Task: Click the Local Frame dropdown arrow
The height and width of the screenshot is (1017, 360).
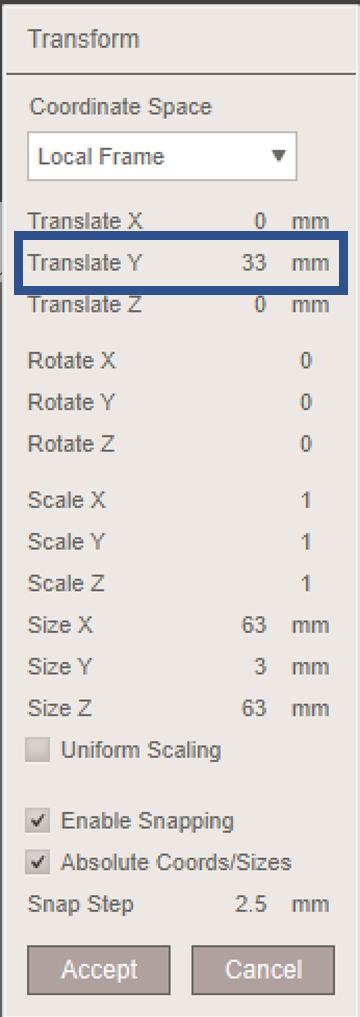Action: pos(278,156)
